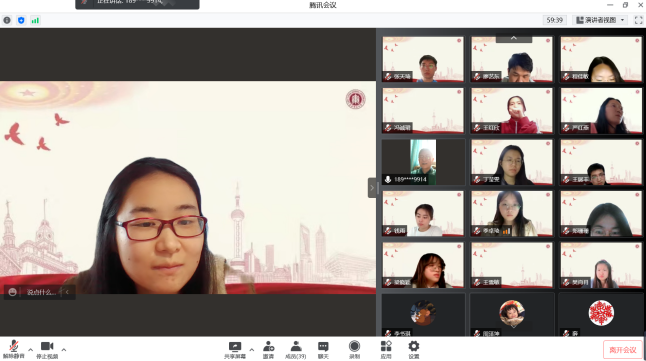The width and height of the screenshot is (646, 361).
Task: Open the 演讲者视图 view layout dropdown
Action: point(600,20)
